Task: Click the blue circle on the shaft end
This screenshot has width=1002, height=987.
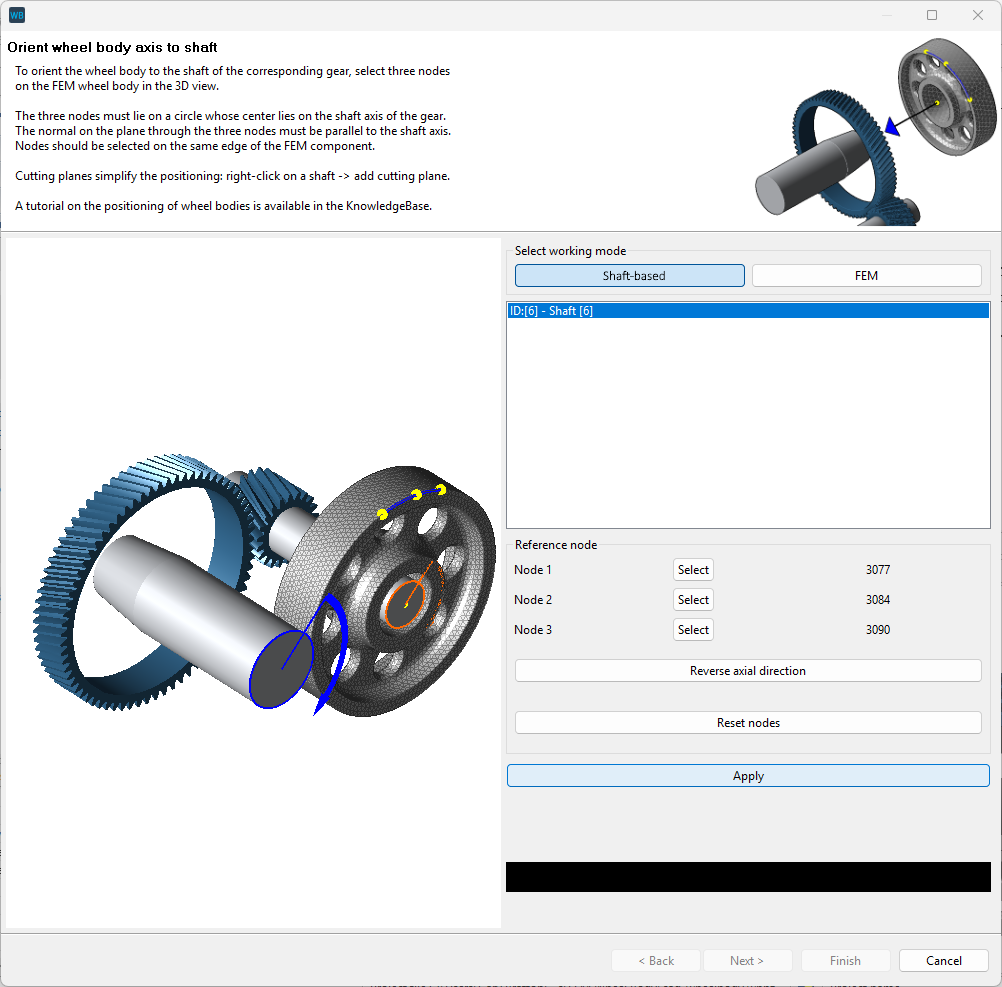Action: [x=281, y=668]
